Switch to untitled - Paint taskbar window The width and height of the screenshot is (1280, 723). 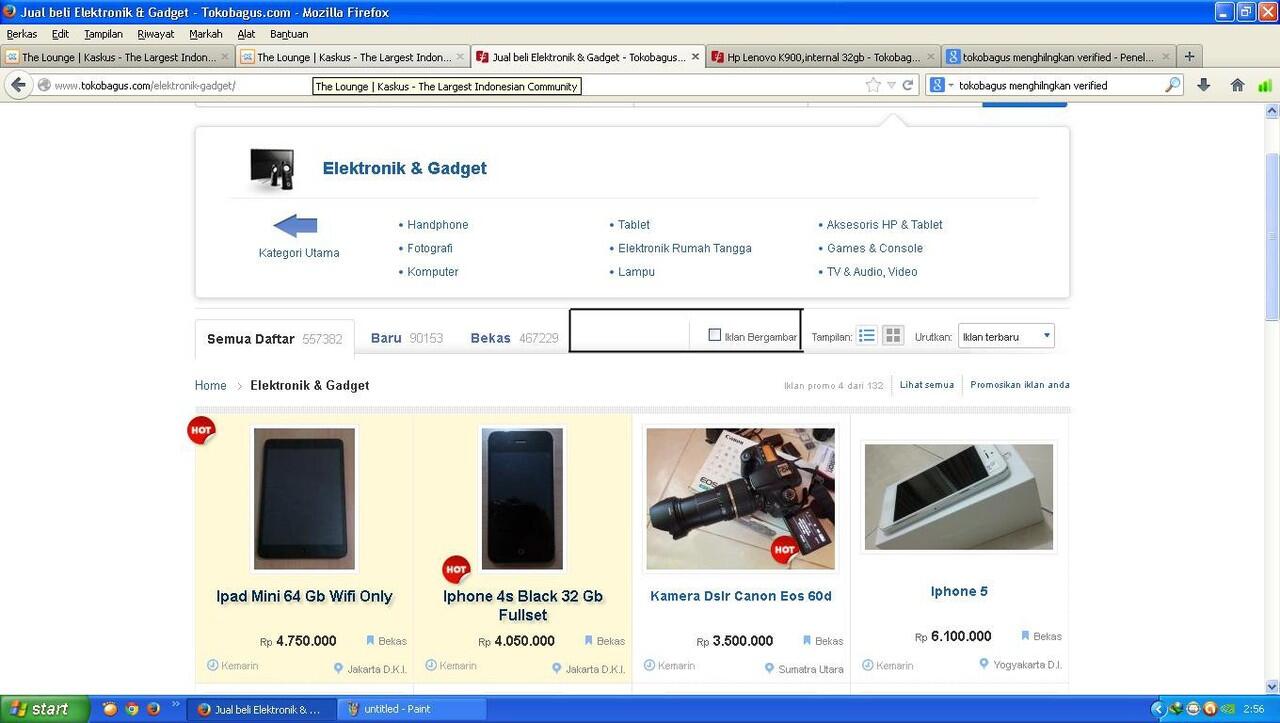412,709
